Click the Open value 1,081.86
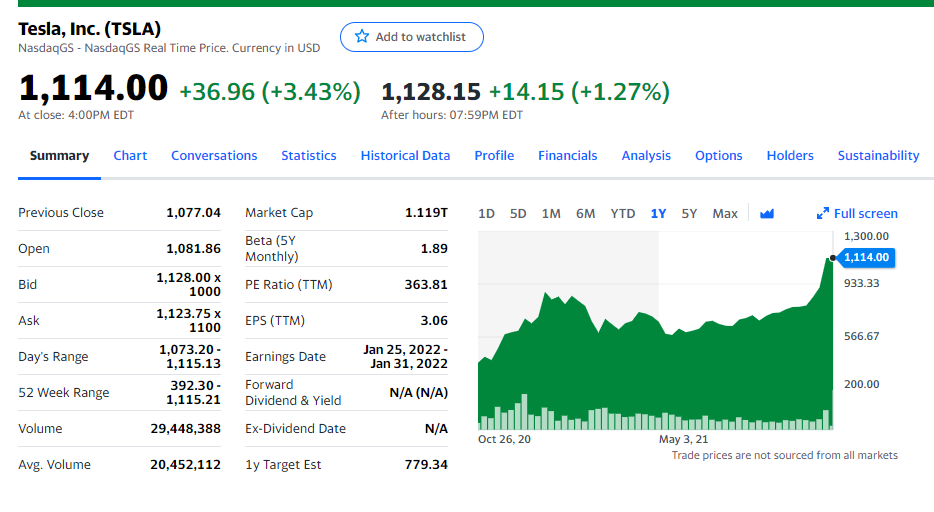This screenshot has width=934, height=512. 193,248
